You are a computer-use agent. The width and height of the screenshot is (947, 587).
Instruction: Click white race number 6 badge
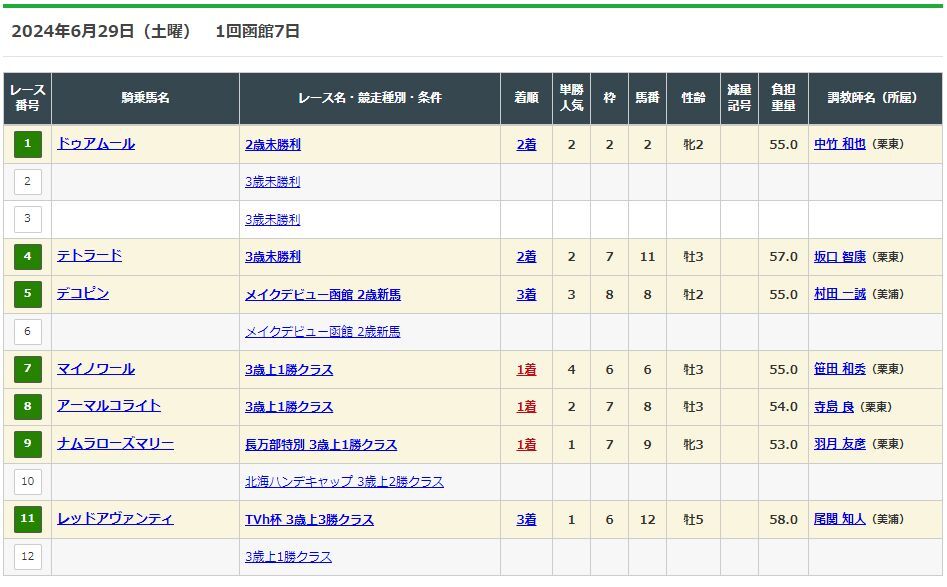coord(28,331)
